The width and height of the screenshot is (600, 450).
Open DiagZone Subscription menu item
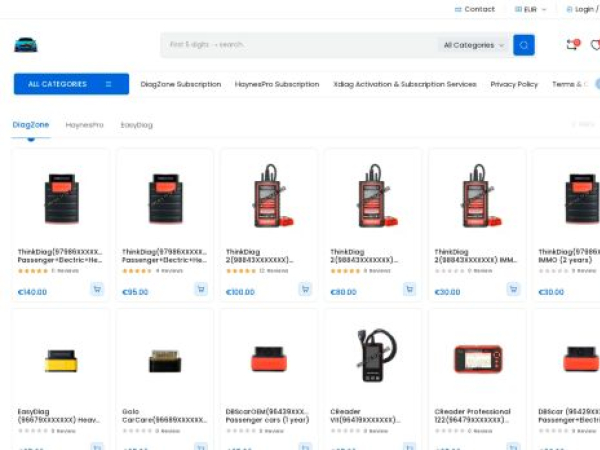(181, 84)
